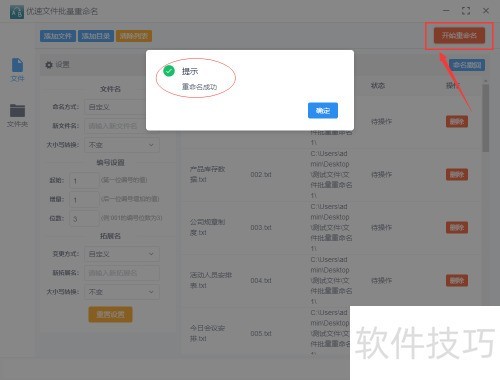Select the 005.txt new name cell
This screenshot has width=500, height=380.
click(261, 334)
